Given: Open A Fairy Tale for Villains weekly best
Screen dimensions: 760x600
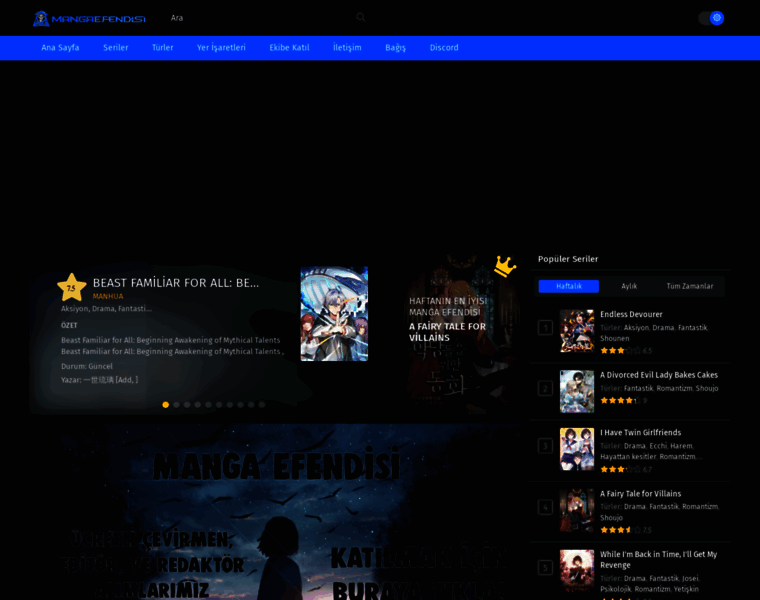Looking at the screenshot, I should (x=447, y=332).
